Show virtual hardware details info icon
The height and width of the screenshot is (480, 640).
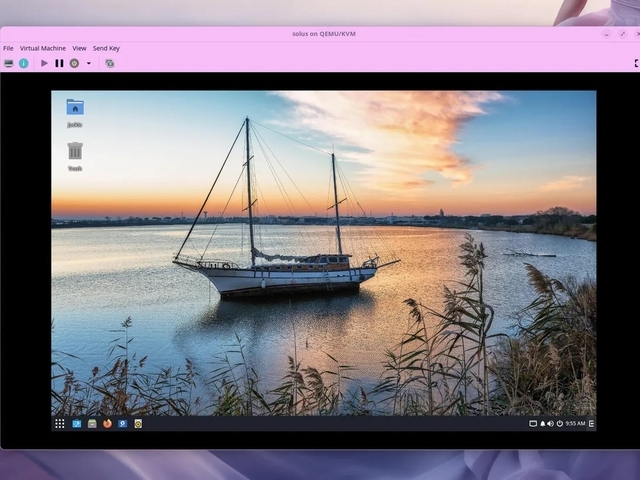pos(24,63)
